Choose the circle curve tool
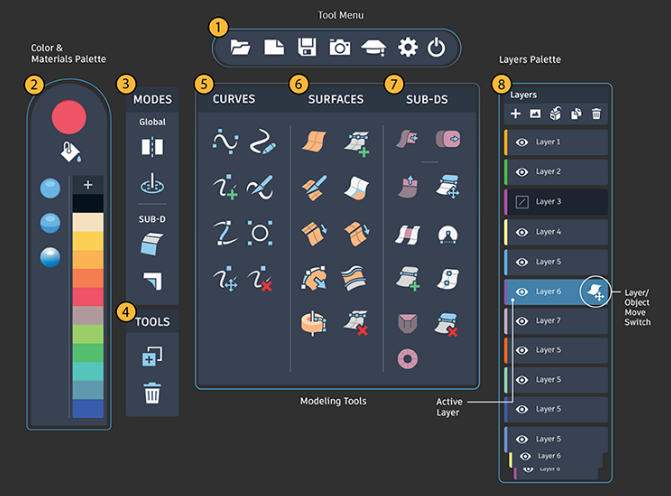The image size is (671, 496). click(x=260, y=233)
